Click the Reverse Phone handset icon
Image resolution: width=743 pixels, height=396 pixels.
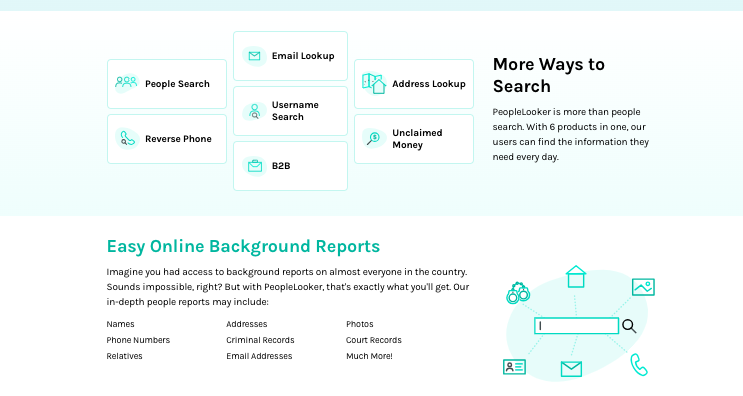(x=127, y=139)
